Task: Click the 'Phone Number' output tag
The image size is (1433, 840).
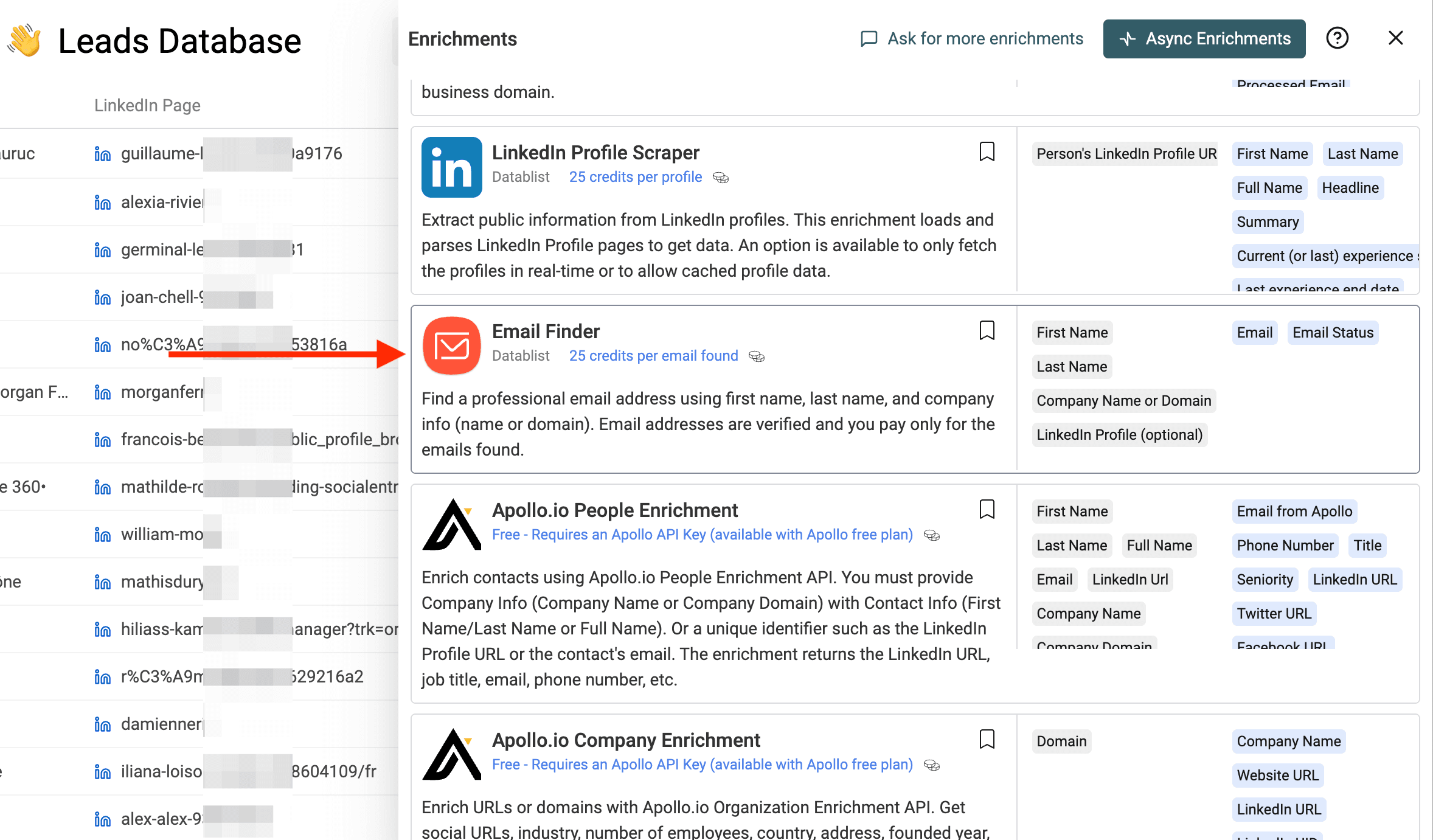Action: [x=1285, y=546]
